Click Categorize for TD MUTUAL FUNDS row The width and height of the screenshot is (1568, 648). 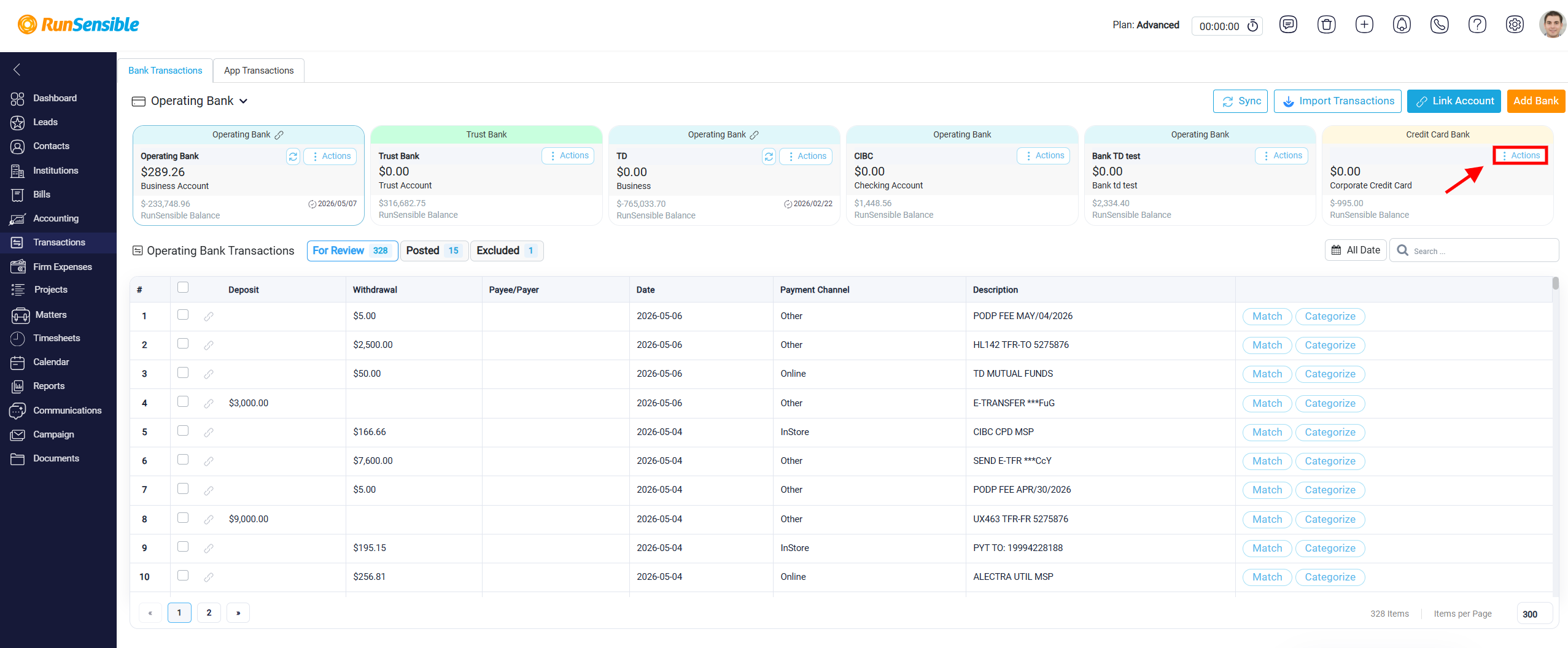pyautogui.click(x=1330, y=374)
